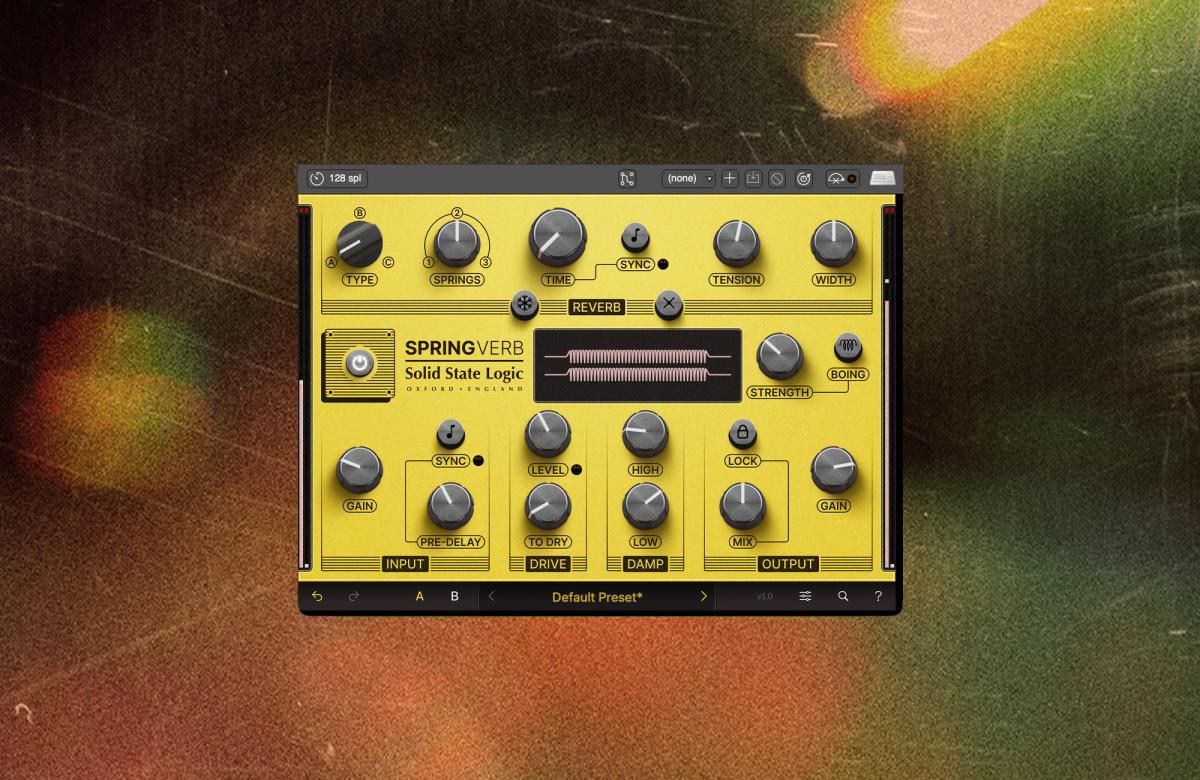
Task: Click the TYPE selector knob
Action: click(x=360, y=245)
